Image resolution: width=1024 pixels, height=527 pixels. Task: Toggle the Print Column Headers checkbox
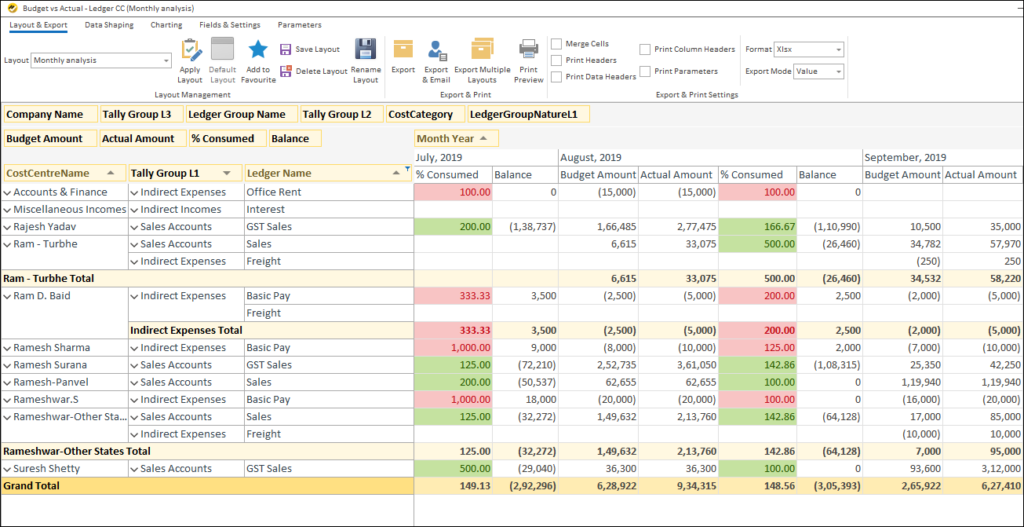(x=645, y=49)
